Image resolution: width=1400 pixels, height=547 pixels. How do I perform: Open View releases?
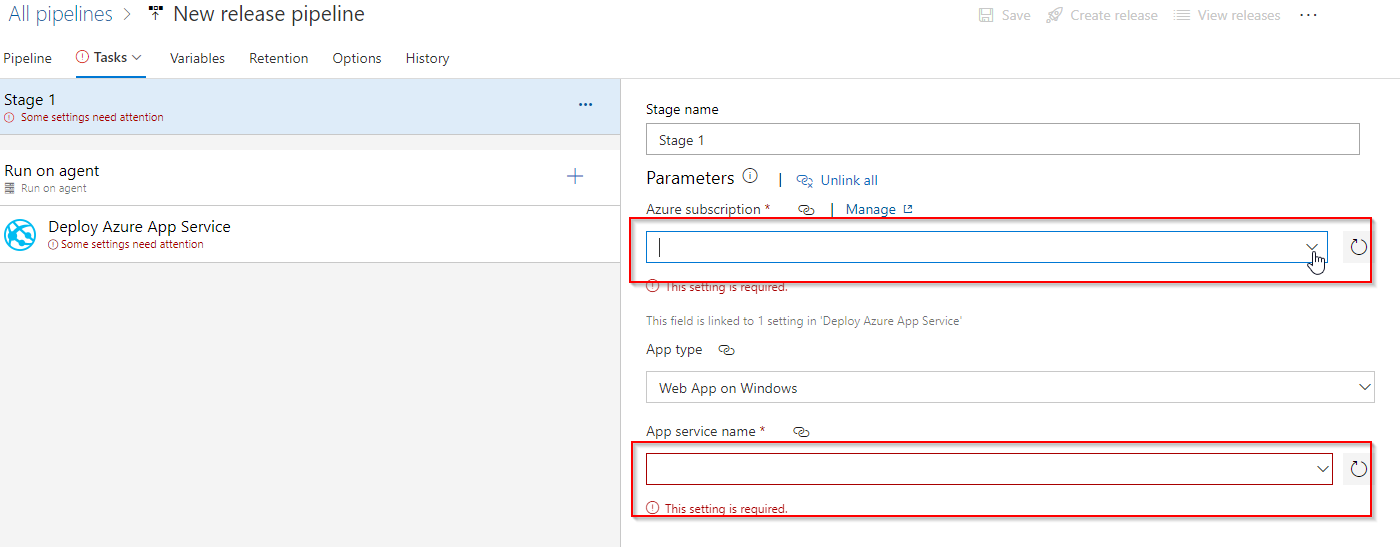pyautogui.click(x=1226, y=15)
